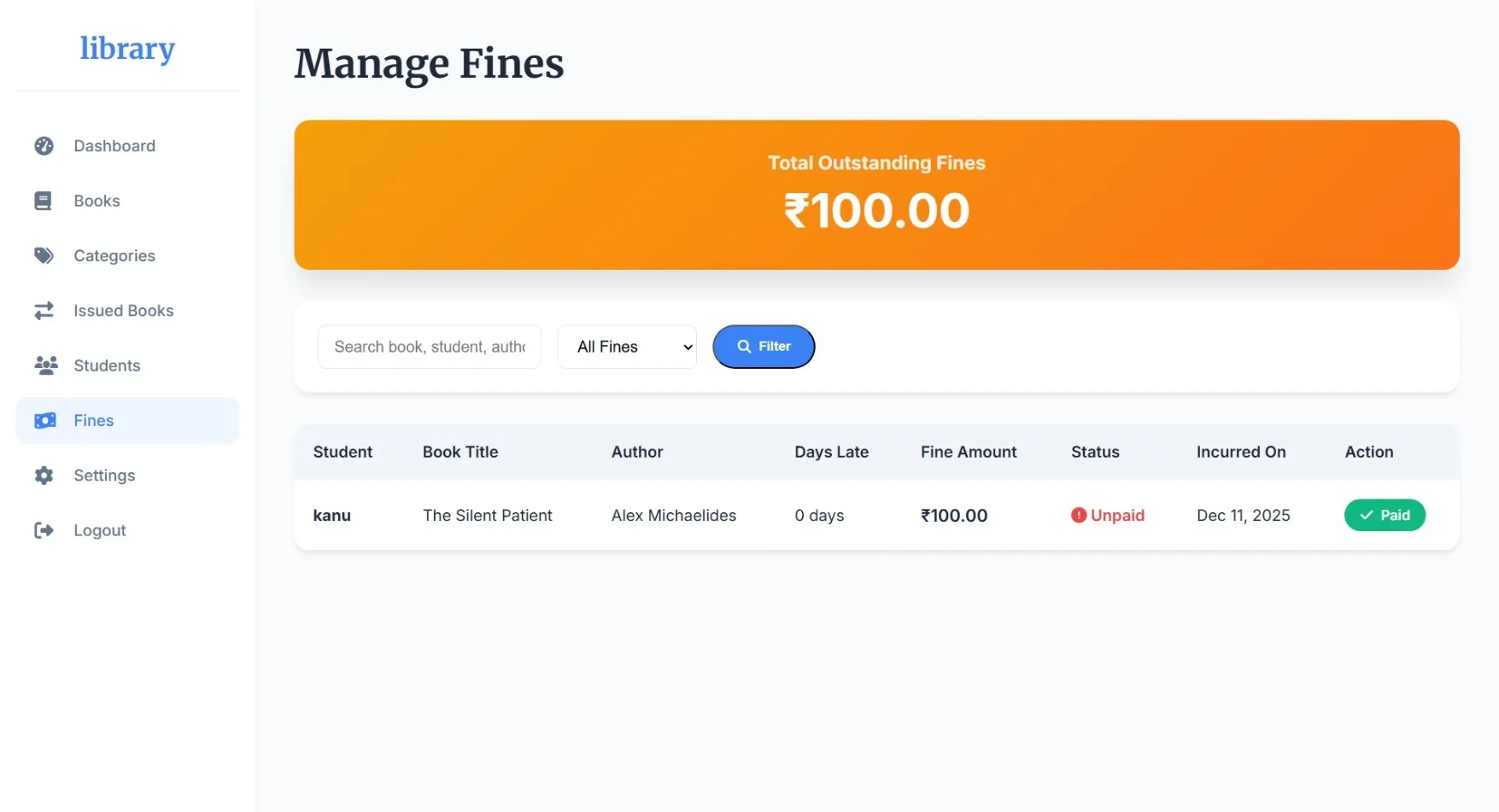Image resolution: width=1499 pixels, height=812 pixels.
Task: Click the Categories tags icon
Action: click(44, 255)
